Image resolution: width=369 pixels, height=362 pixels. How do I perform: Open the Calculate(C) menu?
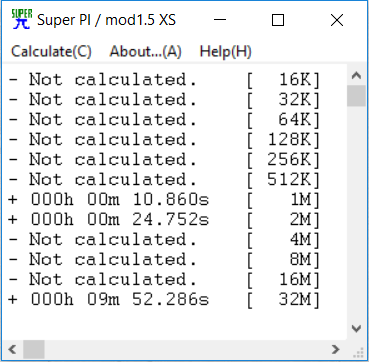tap(51, 52)
